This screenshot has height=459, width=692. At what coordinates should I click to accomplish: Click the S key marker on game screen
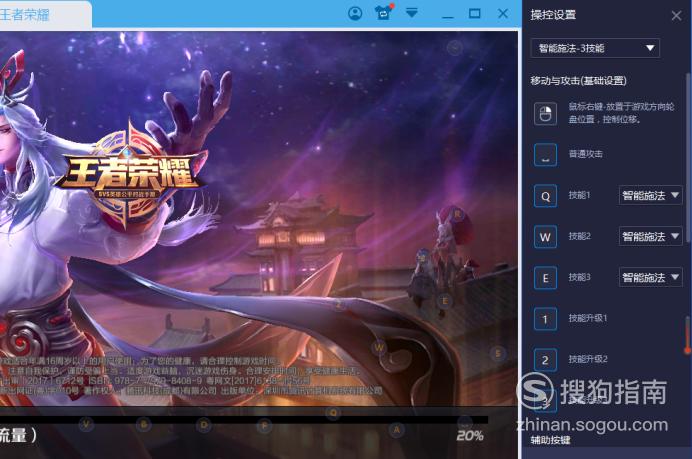pos(498,353)
